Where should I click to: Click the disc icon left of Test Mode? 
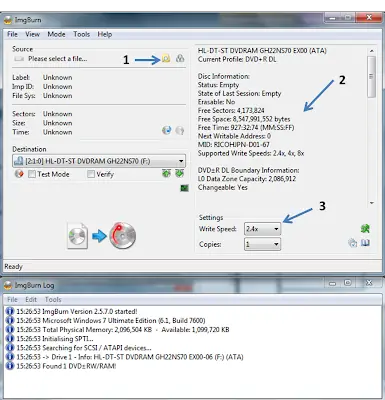point(19,174)
